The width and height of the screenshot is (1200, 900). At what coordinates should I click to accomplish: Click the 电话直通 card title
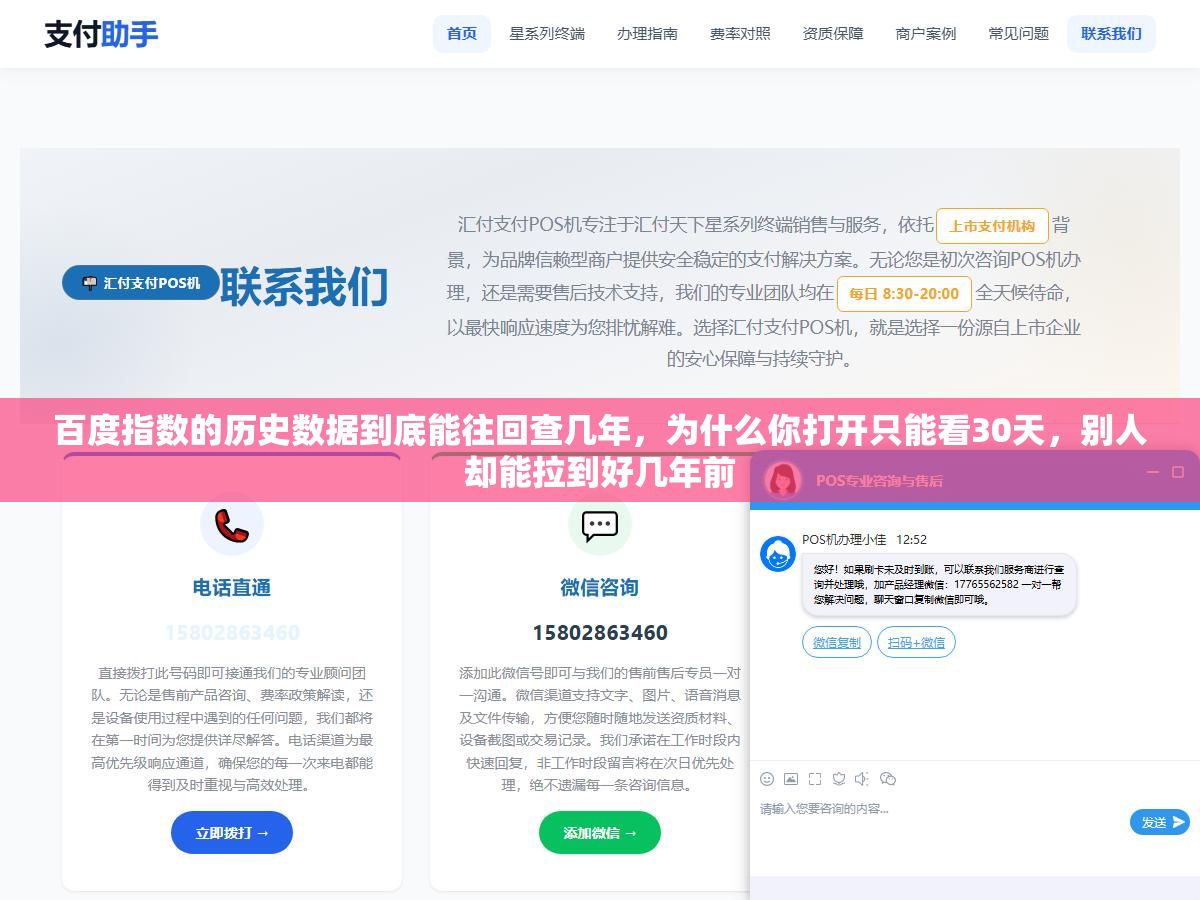click(x=232, y=587)
